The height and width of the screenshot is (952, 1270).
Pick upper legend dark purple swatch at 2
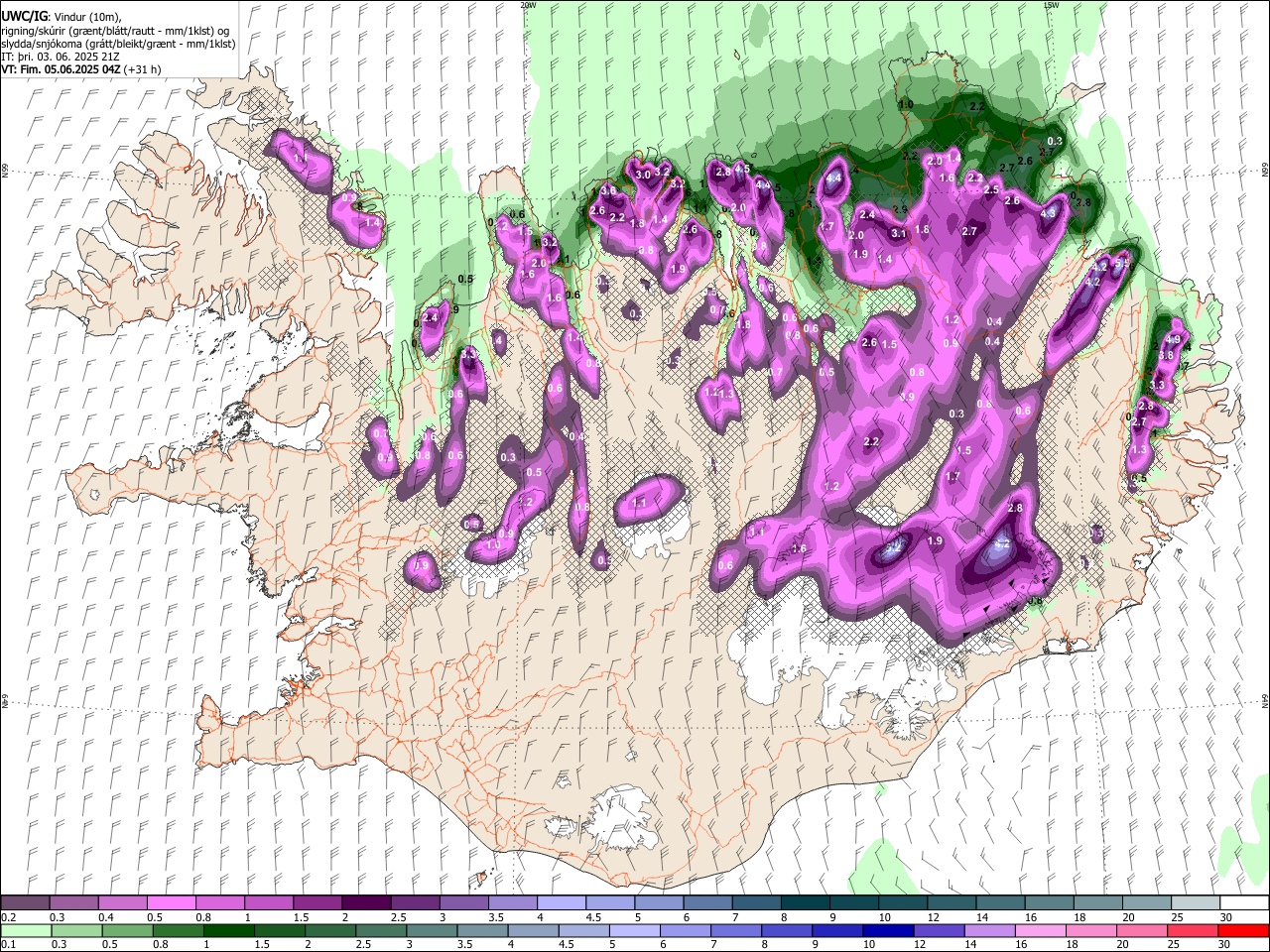365,903
